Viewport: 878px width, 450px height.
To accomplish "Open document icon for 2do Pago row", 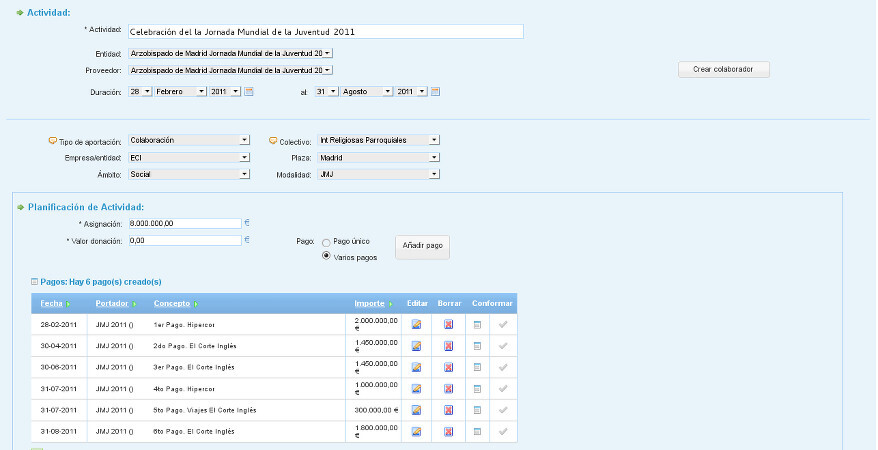I will click(477, 346).
